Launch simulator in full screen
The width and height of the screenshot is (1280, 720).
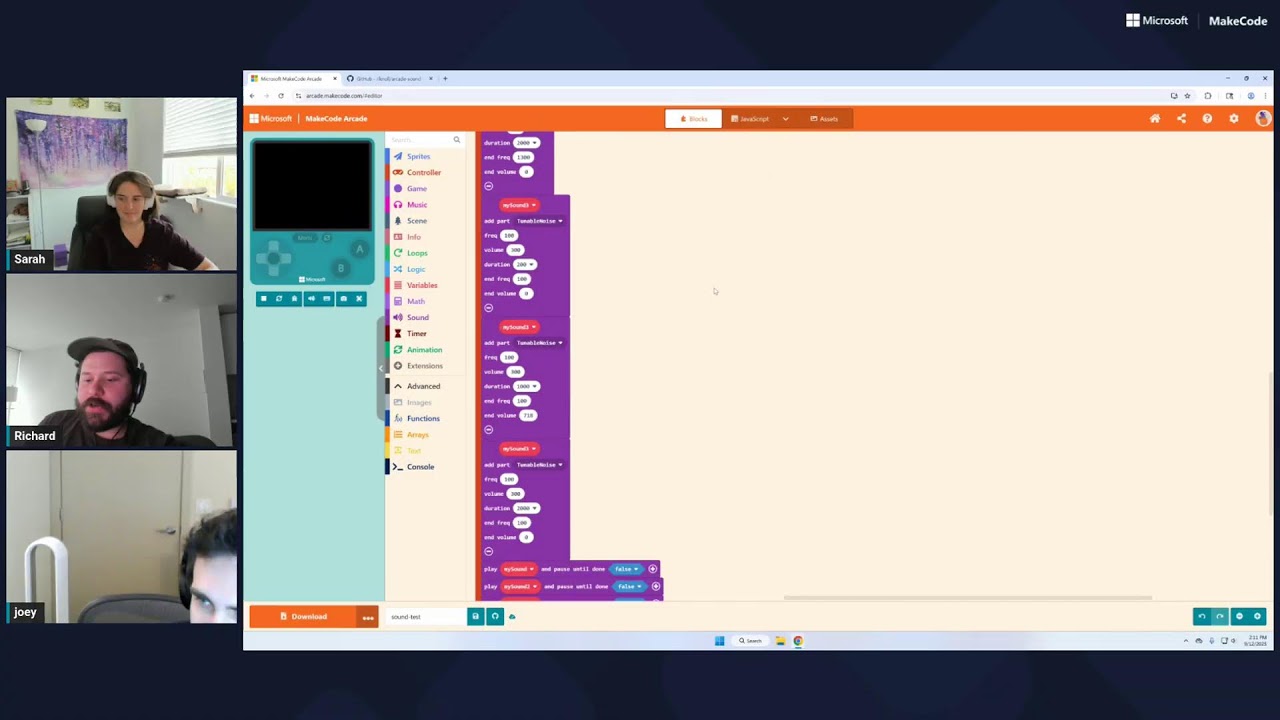[359, 298]
